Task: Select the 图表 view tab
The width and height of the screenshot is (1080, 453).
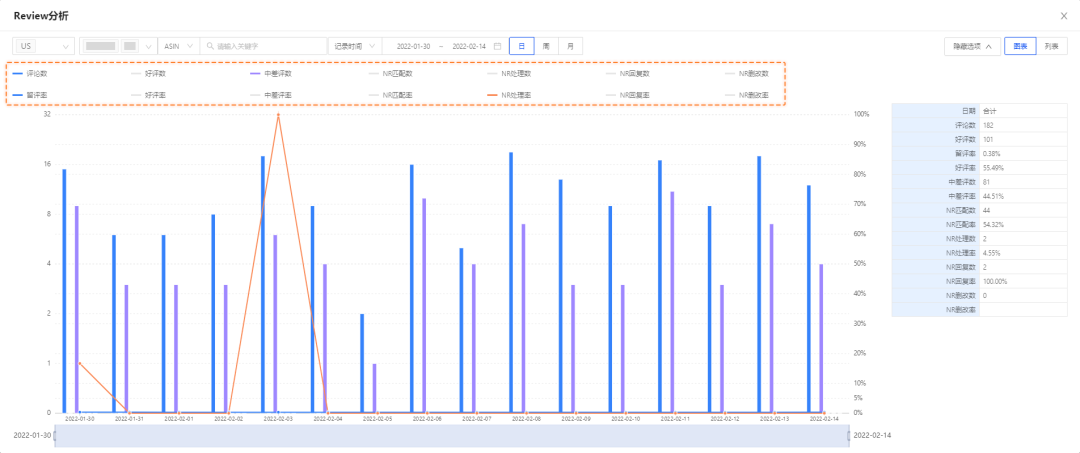Action: (1019, 46)
